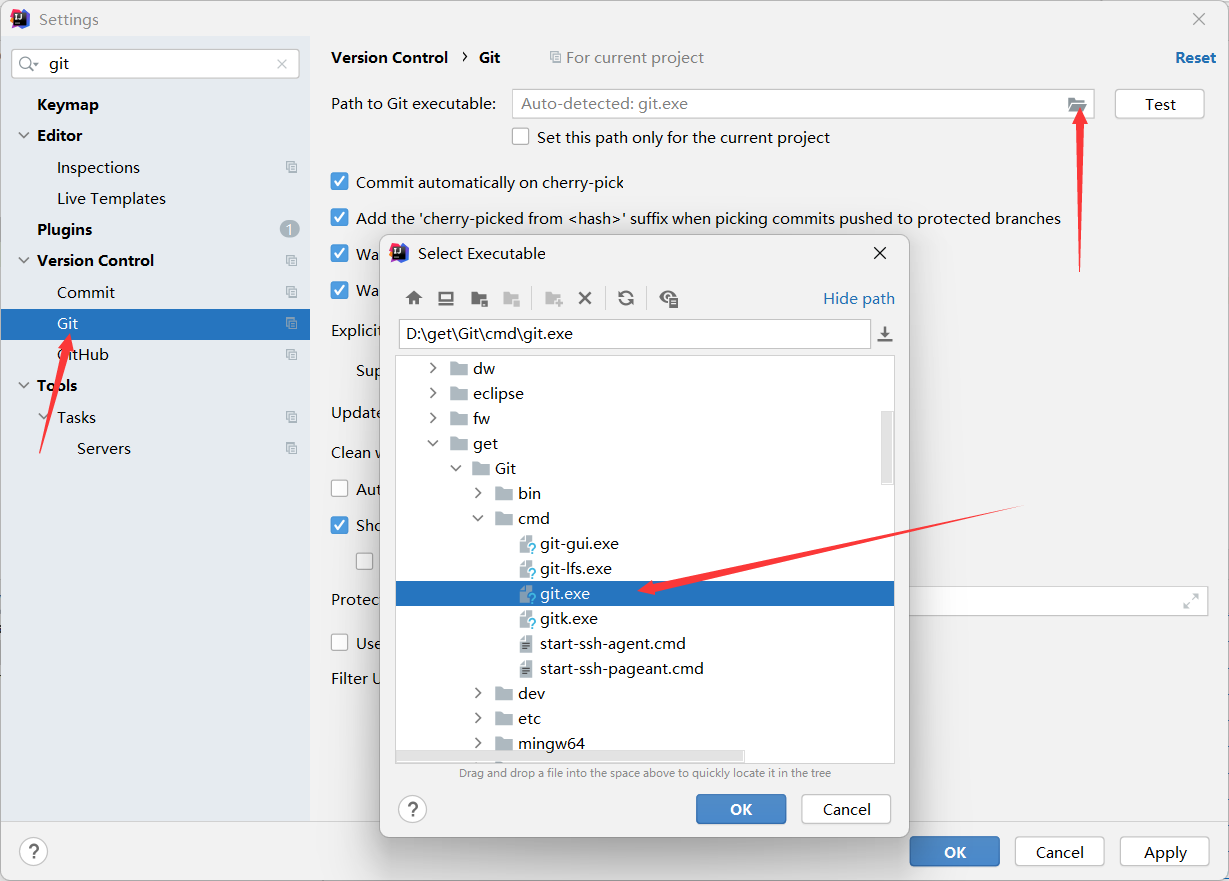Open help in the Settings window
This screenshot has height=881, width=1229.
coord(34,851)
